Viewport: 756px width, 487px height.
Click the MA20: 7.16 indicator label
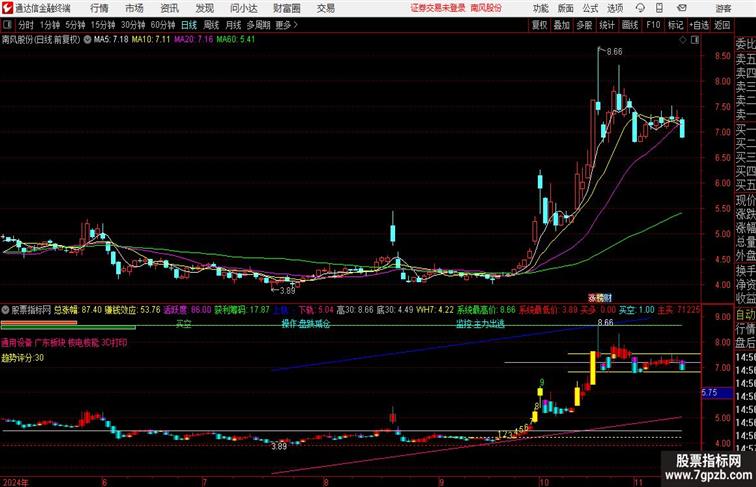coord(193,40)
